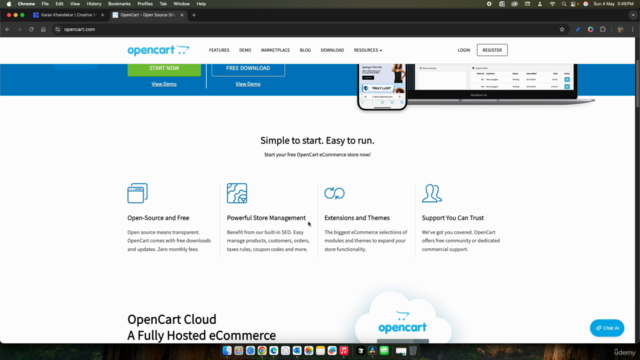Click View Demo under Free Download
The width and height of the screenshot is (640, 360).
pos(248,84)
